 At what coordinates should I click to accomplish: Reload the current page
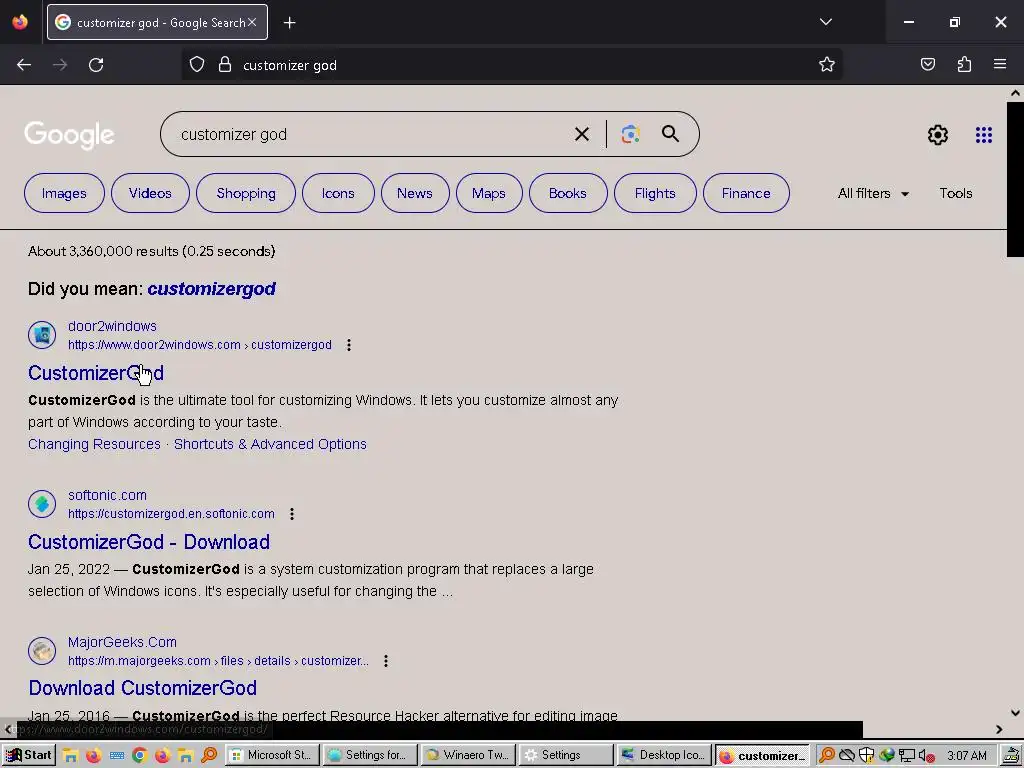coord(96,65)
